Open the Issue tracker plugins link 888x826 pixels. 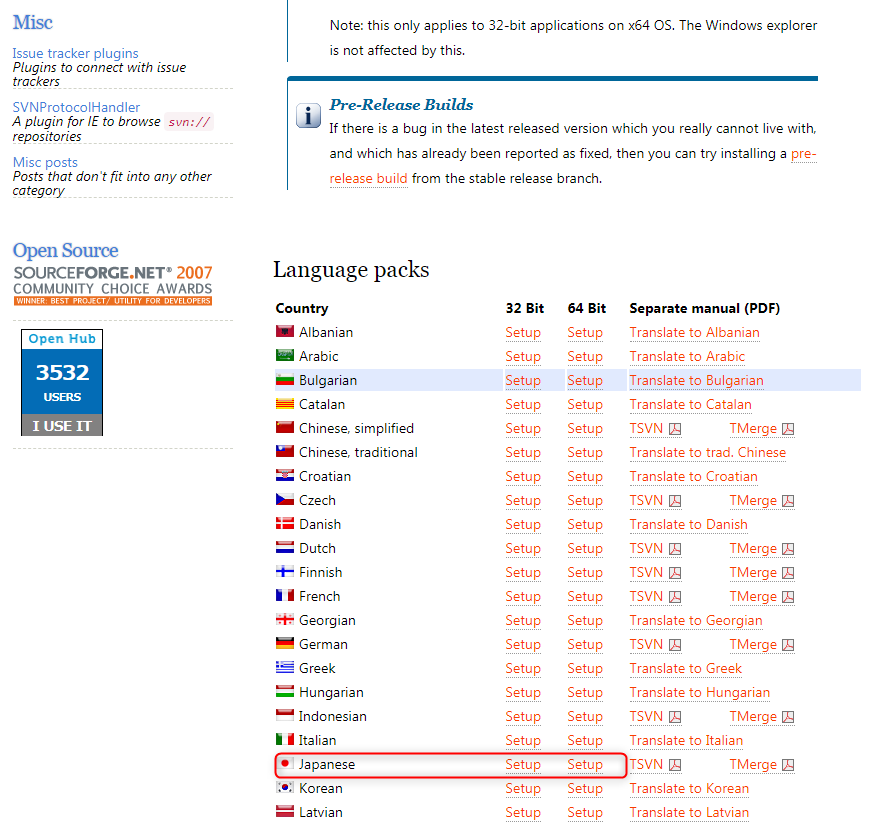coord(75,53)
